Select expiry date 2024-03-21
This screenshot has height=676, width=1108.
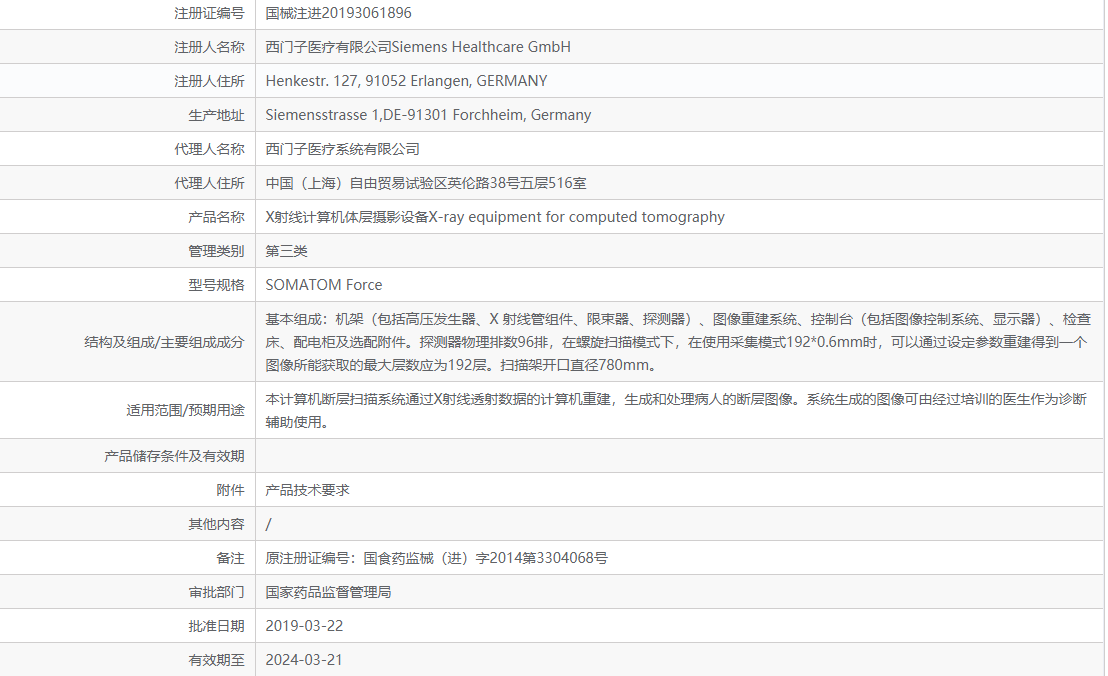(304, 660)
